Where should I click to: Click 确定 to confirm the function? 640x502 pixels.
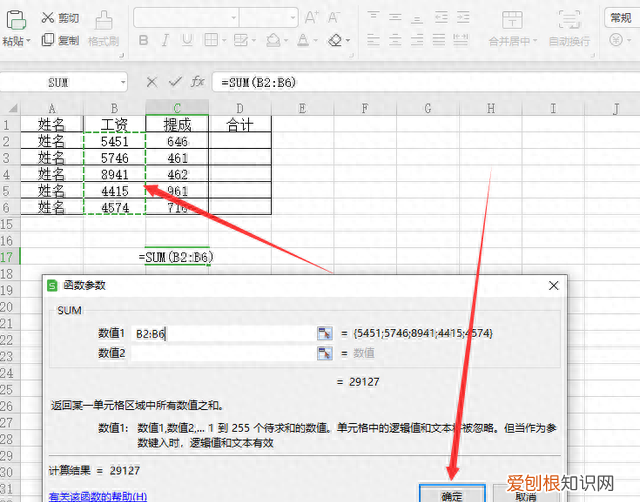pos(452,493)
